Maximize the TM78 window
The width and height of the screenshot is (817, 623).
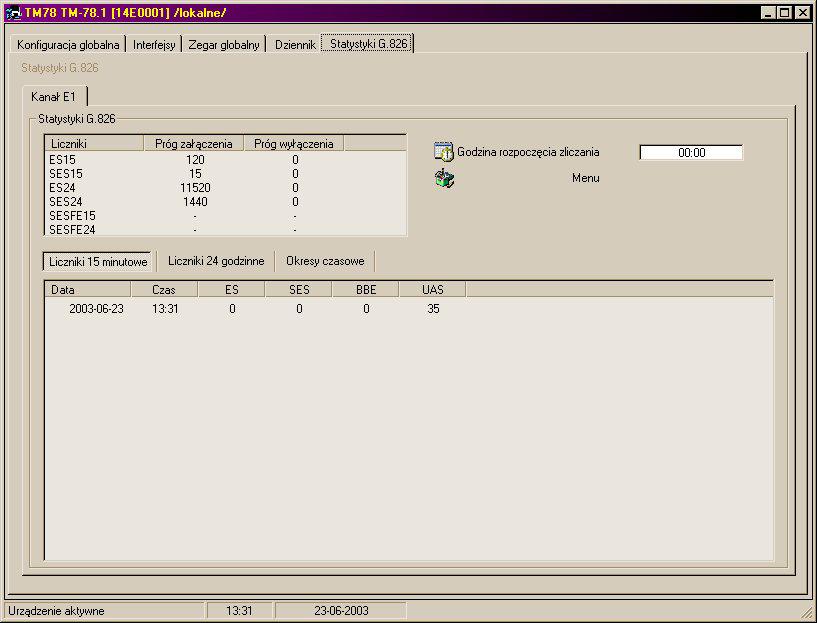click(x=785, y=13)
